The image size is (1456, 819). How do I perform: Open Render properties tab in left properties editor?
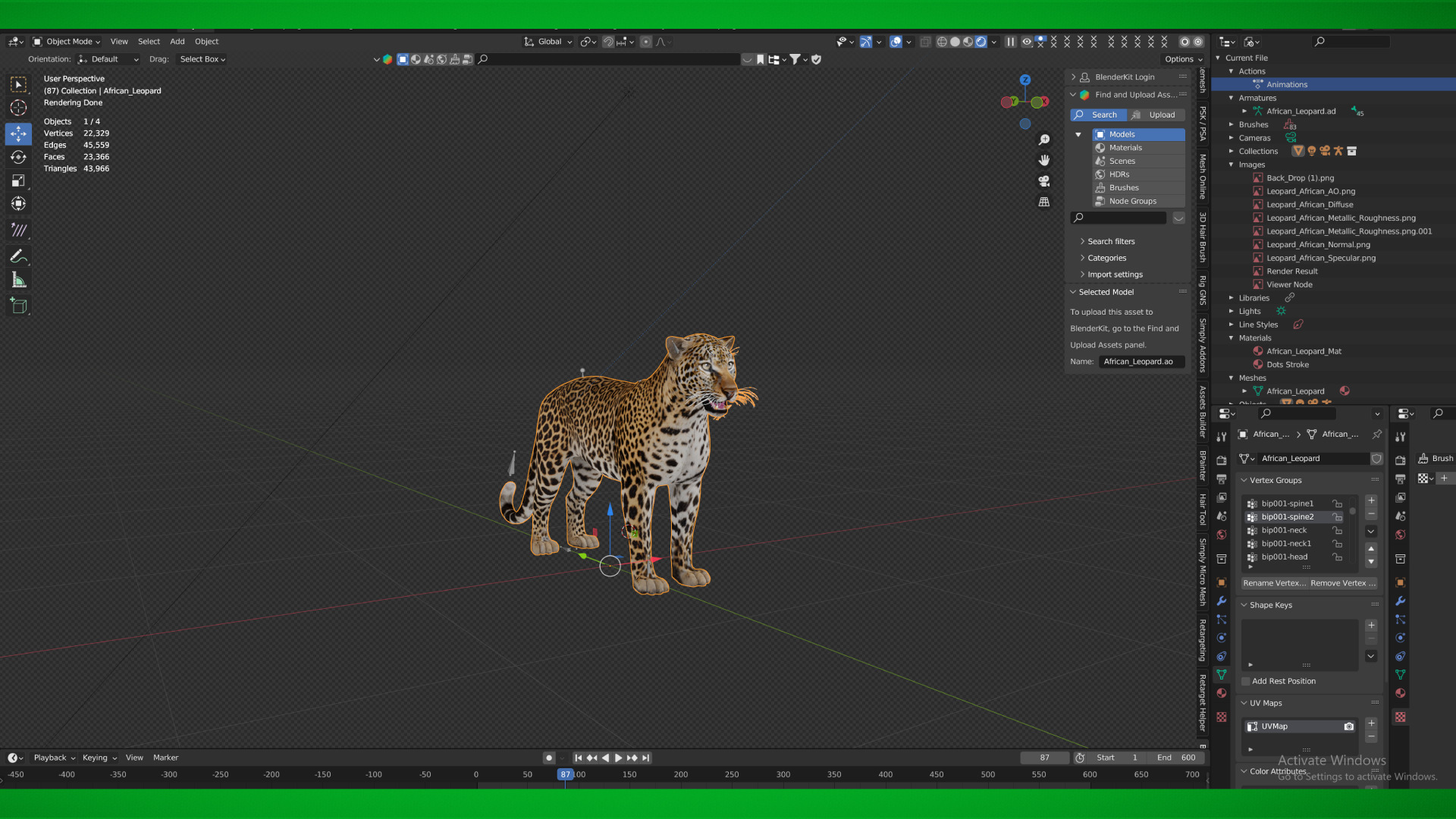[1221, 460]
